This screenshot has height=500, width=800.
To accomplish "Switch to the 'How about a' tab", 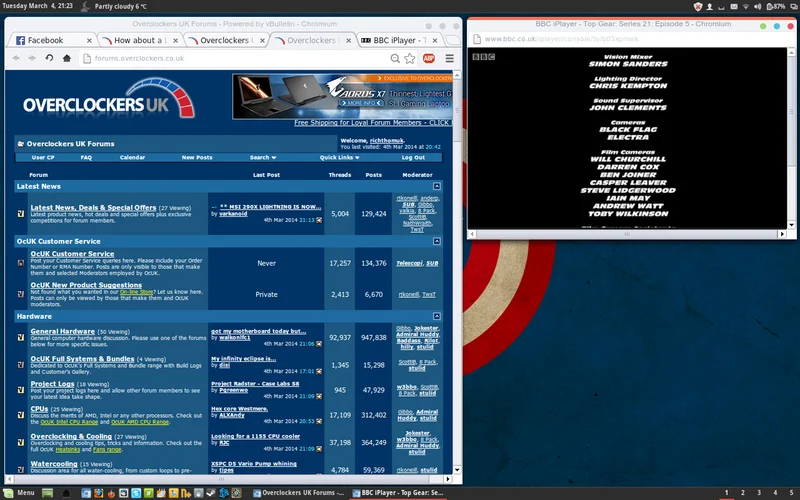I will coord(138,40).
